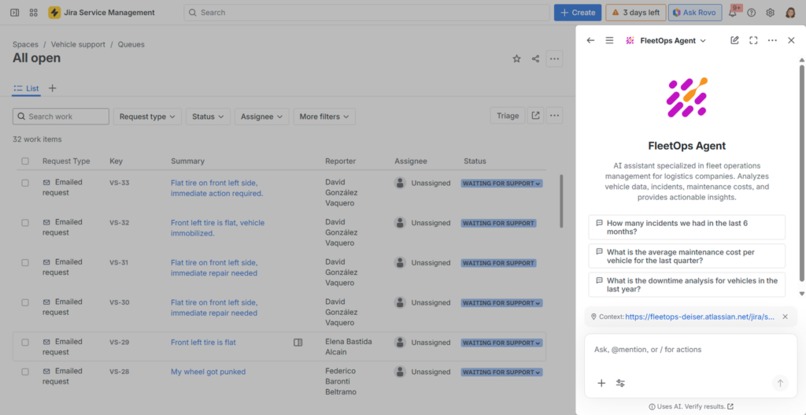The image size is (806, 415).
Task: Change status dropdown for VS-33
Action: tap(502, 183)
